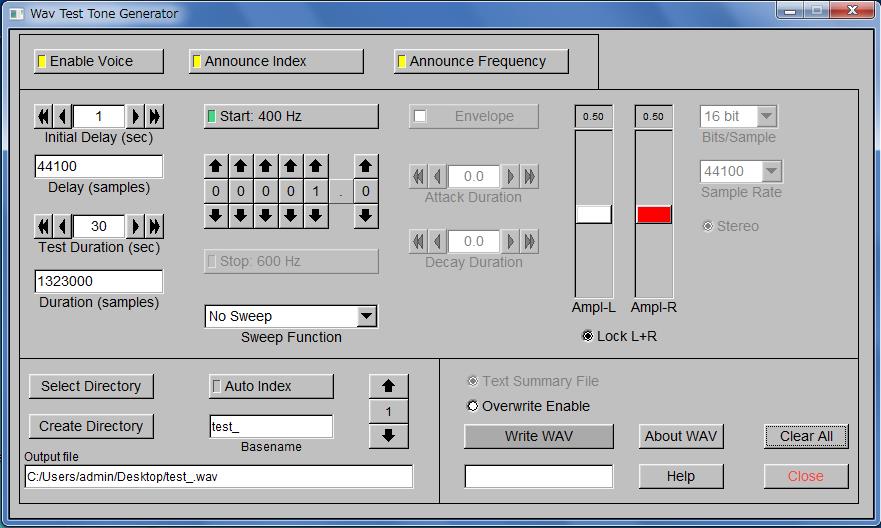Click Test Duration fast-decrease double arrow
881x528 pixels.
pyautogui.click(x=43, y=226)
